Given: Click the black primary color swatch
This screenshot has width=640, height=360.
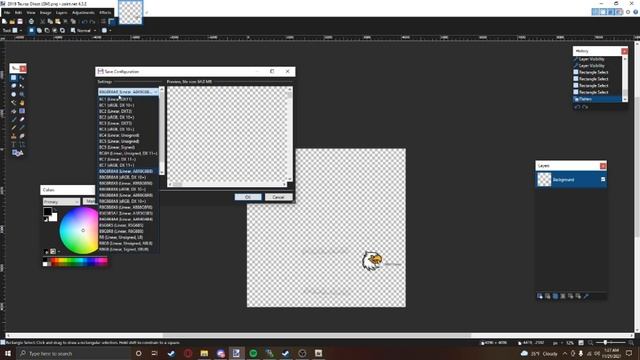Looking at the screenshot, I should click(47, 211).
